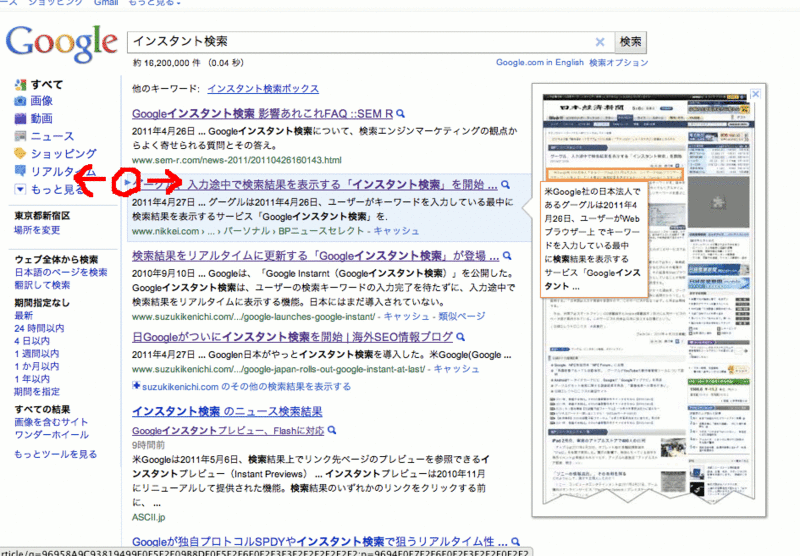Viewport: 800px width, 556px height.
Task: Select ワンダーホイール view
Action: 52,435
